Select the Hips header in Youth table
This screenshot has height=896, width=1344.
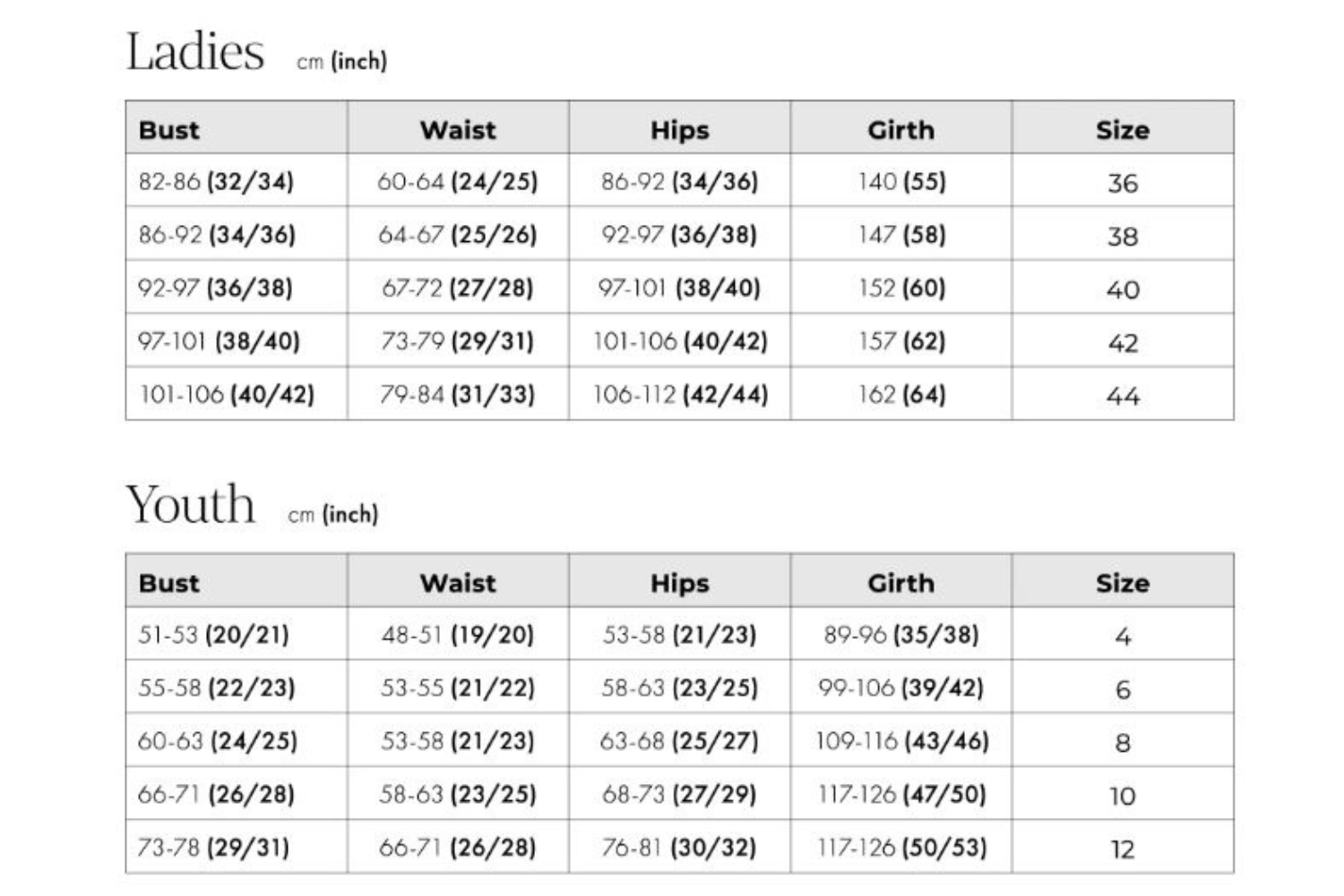pos(679,583)
